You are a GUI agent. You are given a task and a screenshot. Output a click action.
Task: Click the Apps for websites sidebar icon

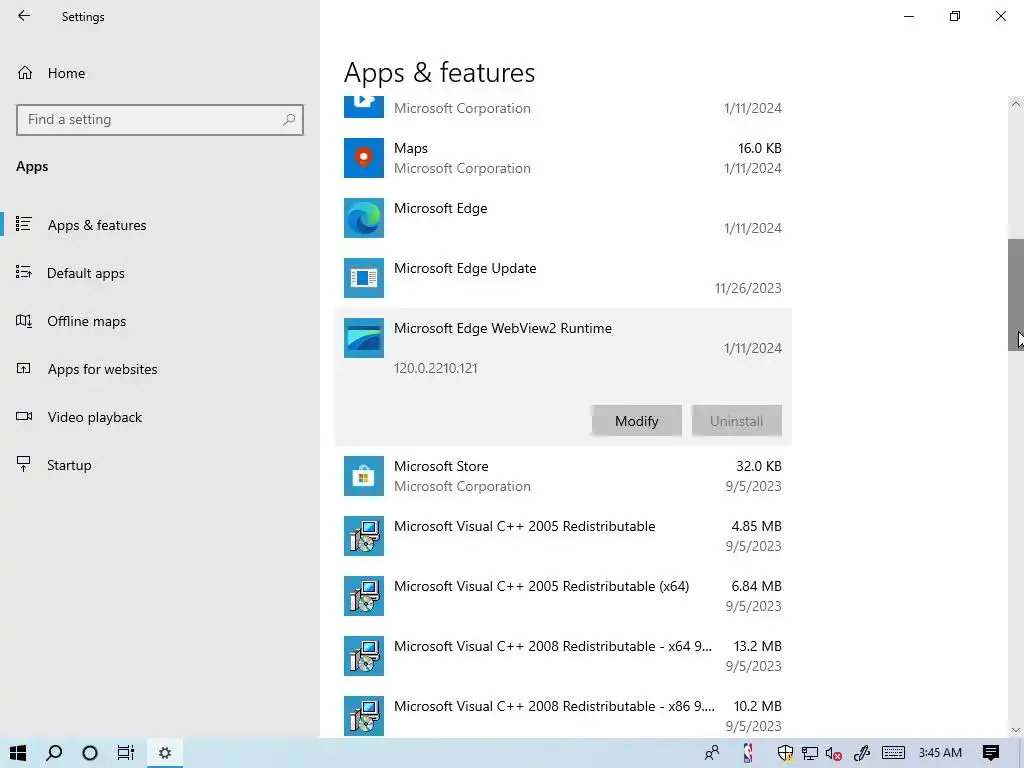click(24, 368)
